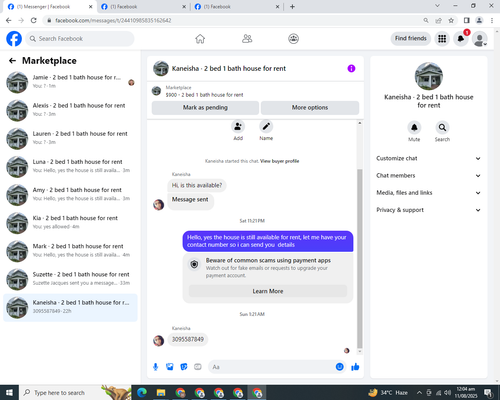
Task: Open Windows Start menu
Action: click(x=9, y=393)
